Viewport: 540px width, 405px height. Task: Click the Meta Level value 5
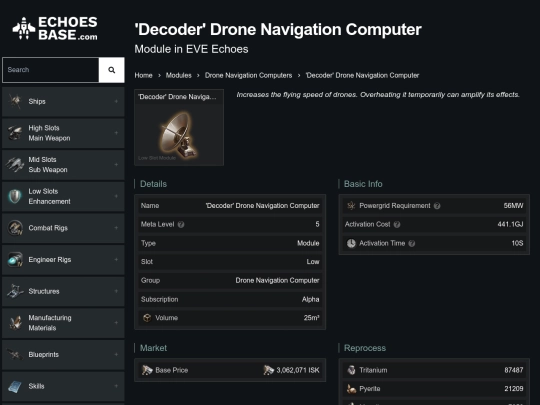[317, 225]
